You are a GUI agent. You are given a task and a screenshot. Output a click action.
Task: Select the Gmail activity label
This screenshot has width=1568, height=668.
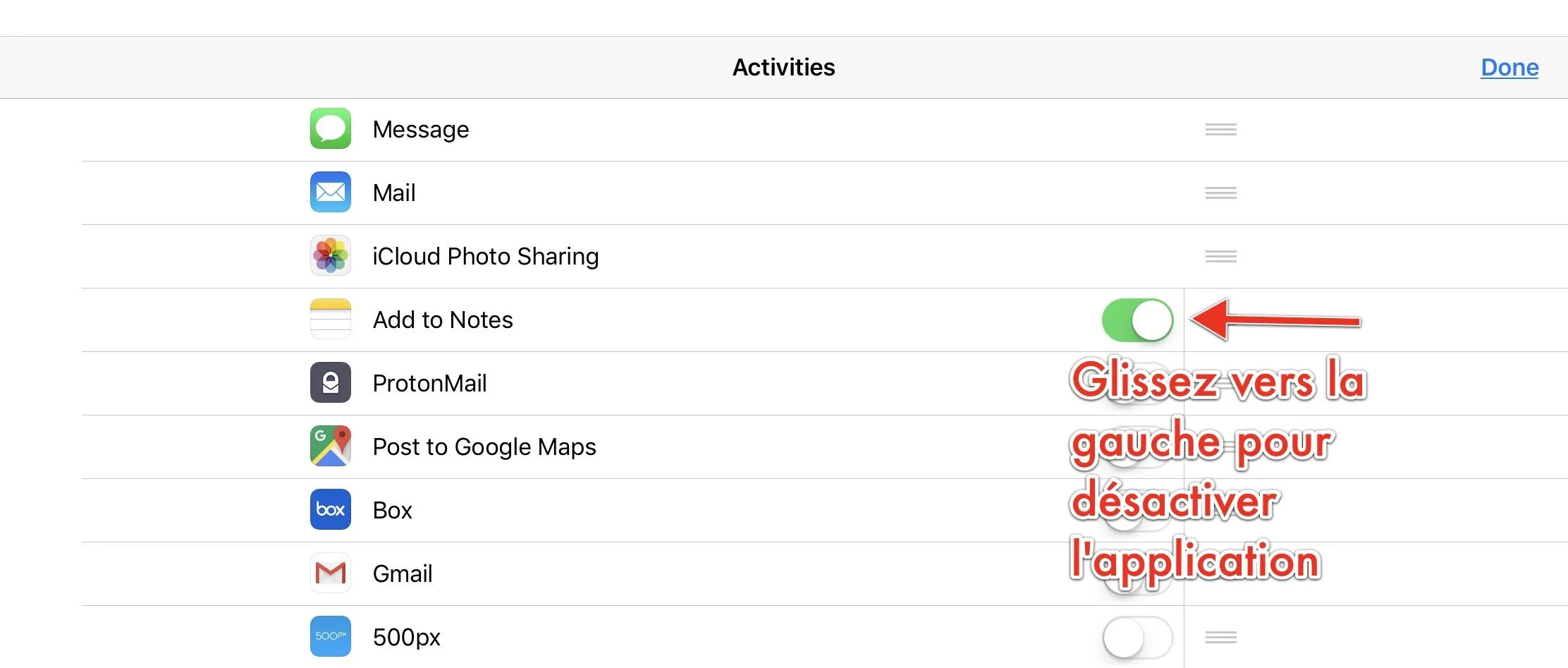[x=403, y=573]
